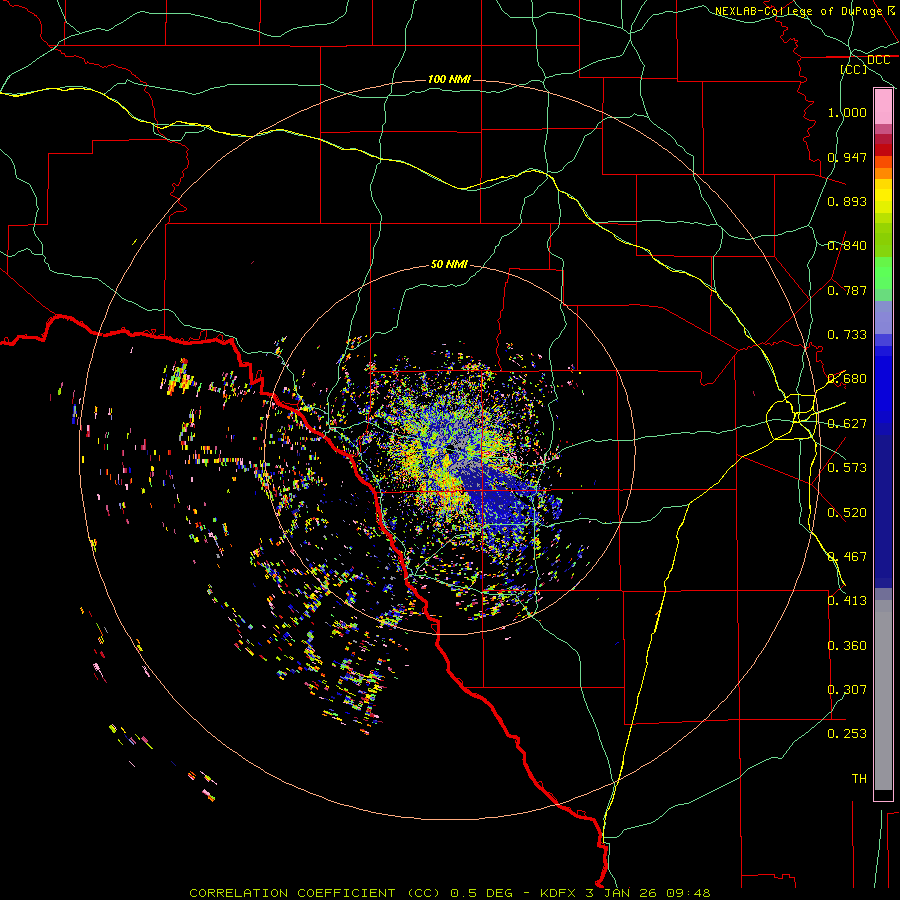Click the DCC product label
Viewport: 900px width, 900px height.
click(x=878, y=60)
